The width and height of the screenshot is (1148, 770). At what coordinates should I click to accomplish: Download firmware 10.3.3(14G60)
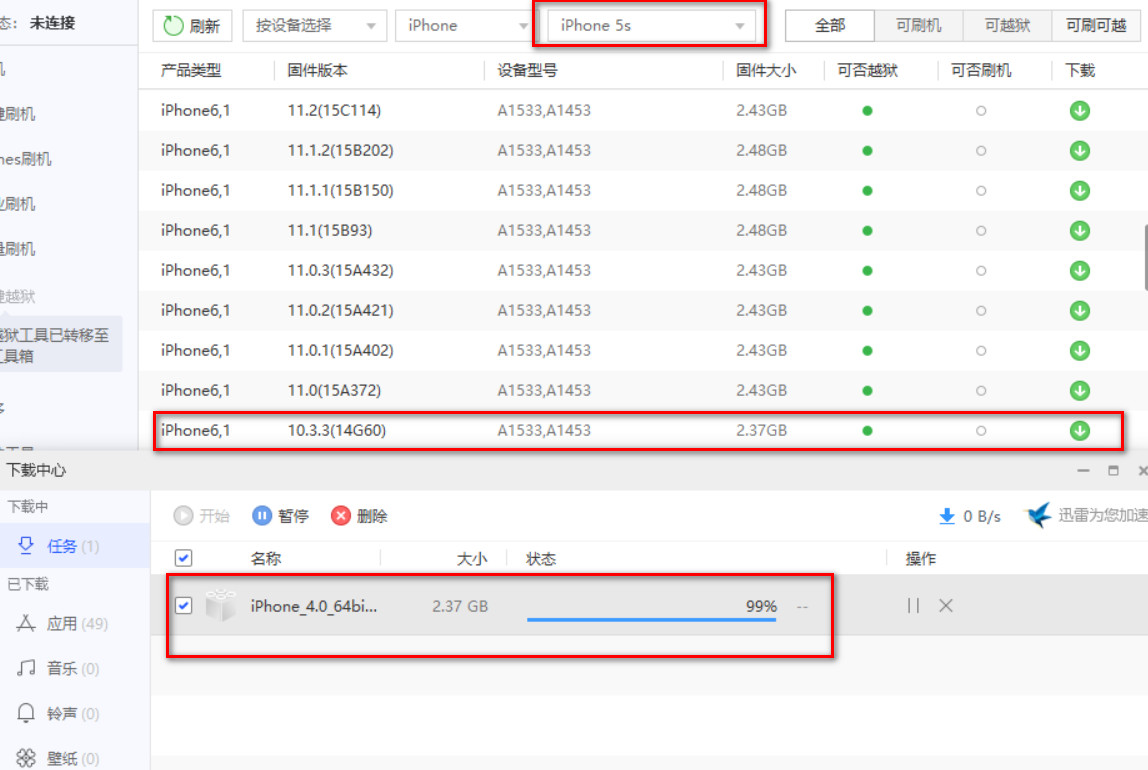[1079, 430]
